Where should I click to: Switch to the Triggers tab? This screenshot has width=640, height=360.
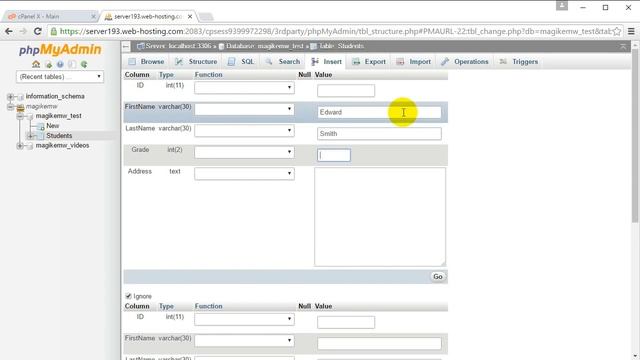click(x=519, y=62)
